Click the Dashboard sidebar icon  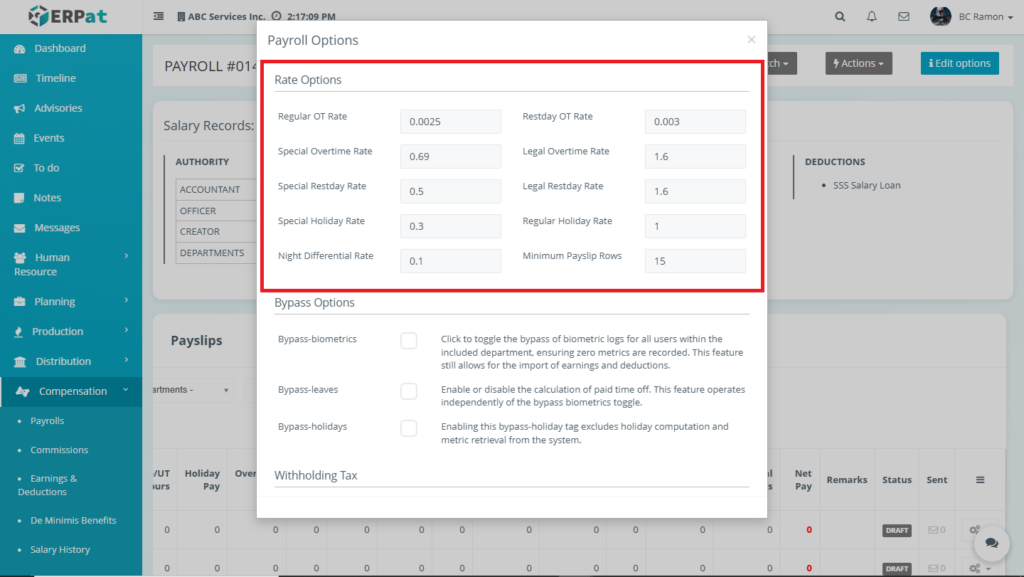pyautogui.click(x=20, y=48)
